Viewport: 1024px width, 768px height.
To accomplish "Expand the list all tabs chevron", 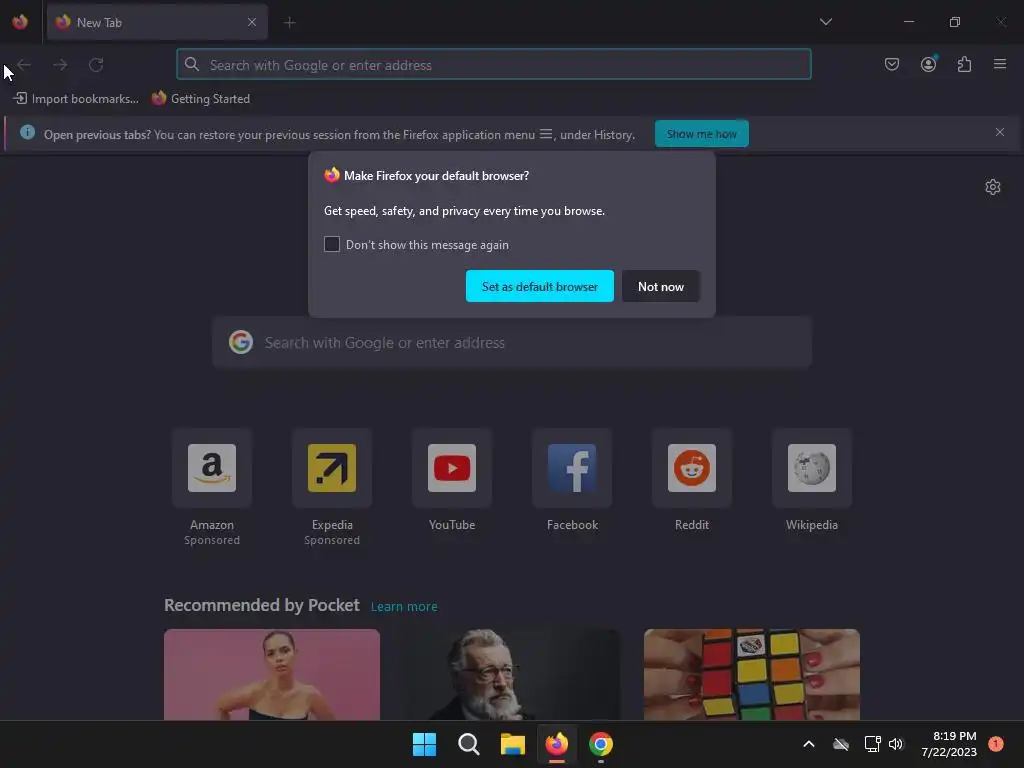I will (x=825, y=22).
